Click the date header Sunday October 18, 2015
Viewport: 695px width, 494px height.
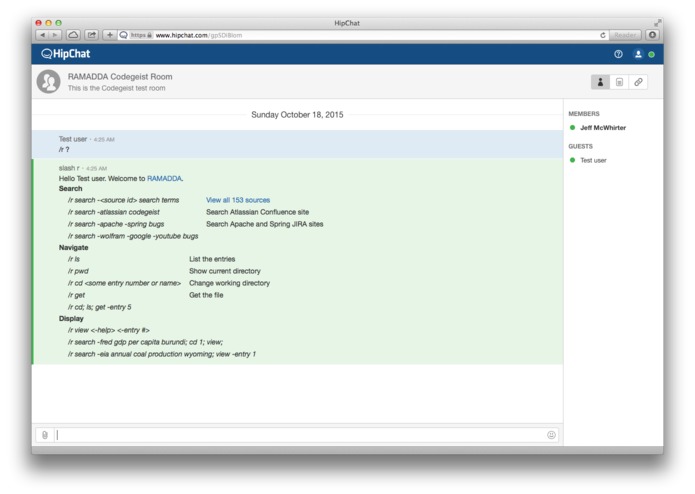pyautogui.click(x=297, y=115)
